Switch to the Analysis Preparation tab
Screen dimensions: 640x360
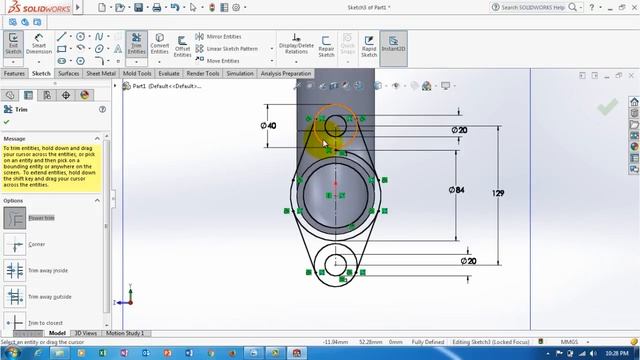click(286, 73)
